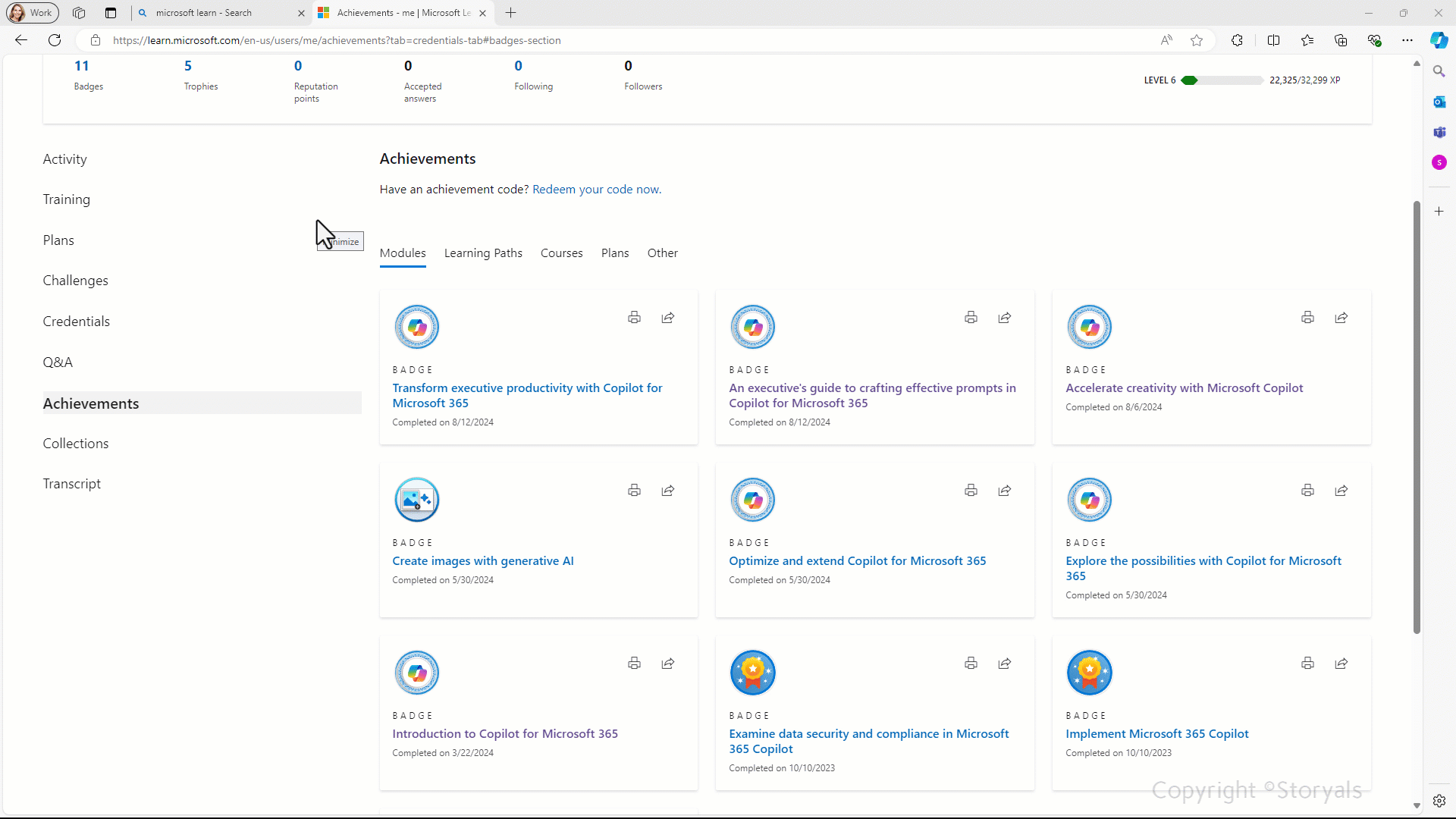Toggle the favorites star for this page

(1197, 40)
